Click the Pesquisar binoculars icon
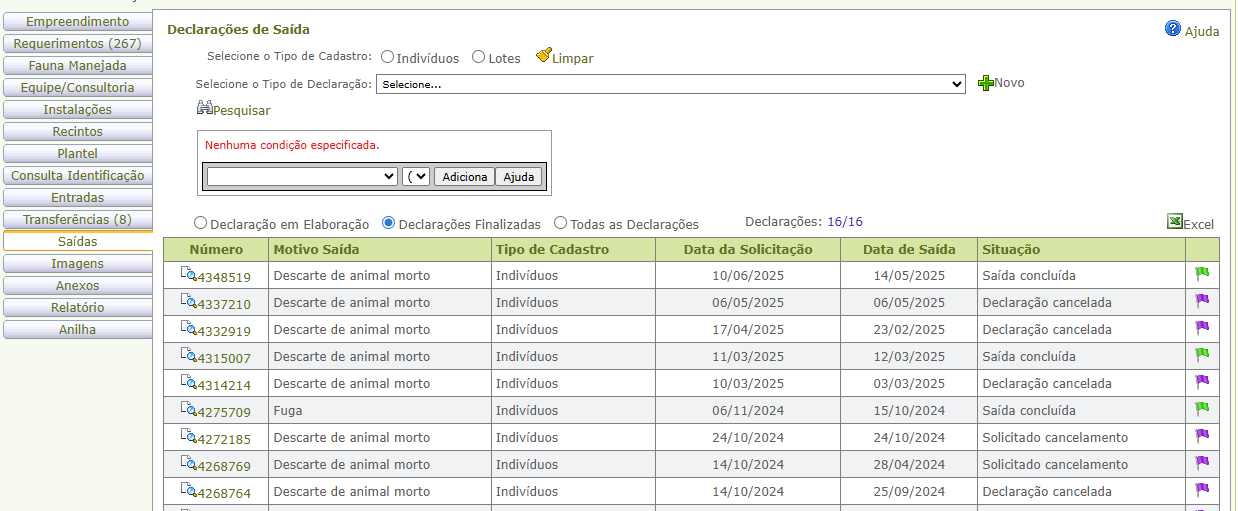The width and height of the screenshot is (1238, 511). coord(205,108)
